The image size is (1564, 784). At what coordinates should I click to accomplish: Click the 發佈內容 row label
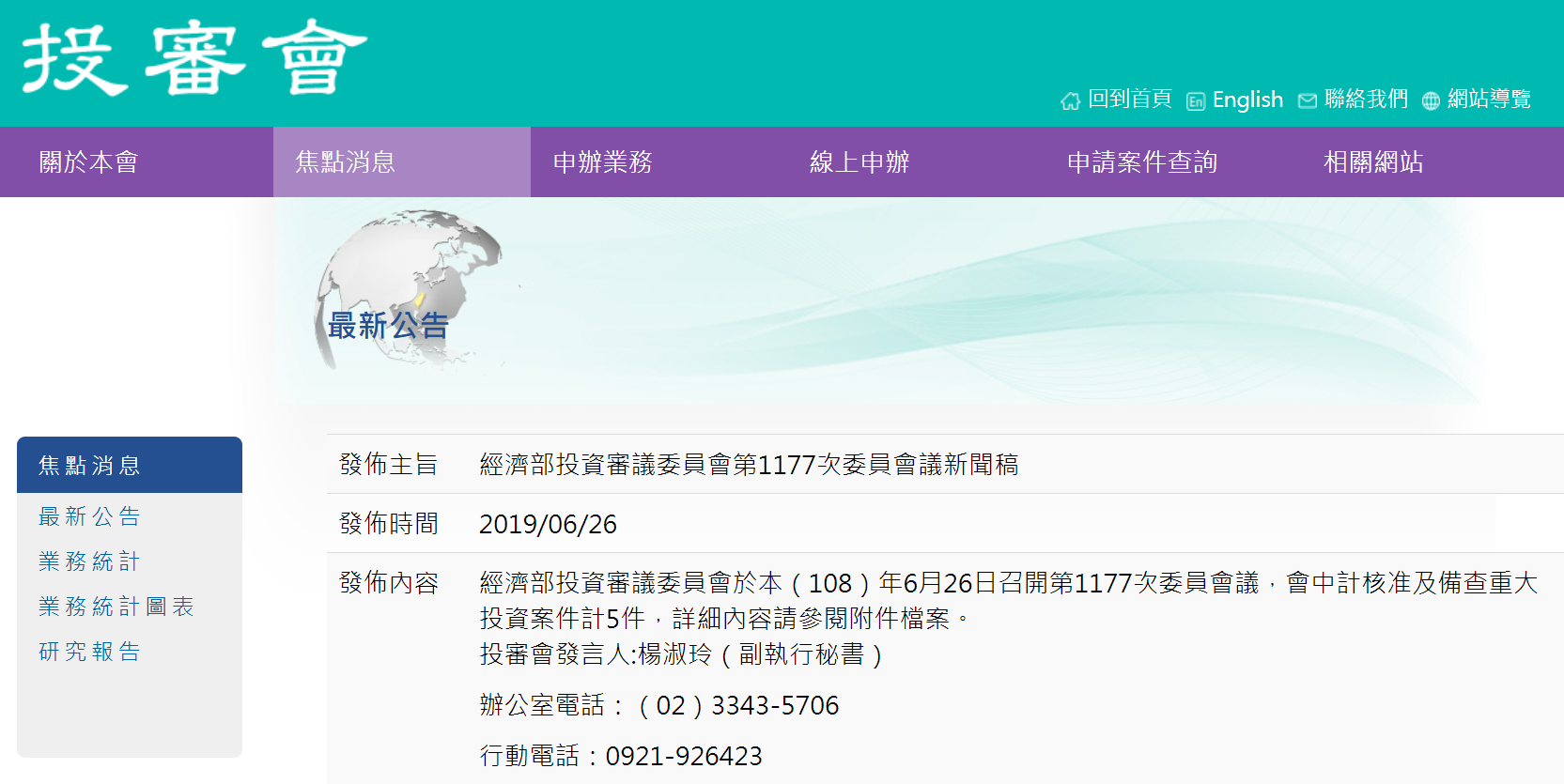388,583
